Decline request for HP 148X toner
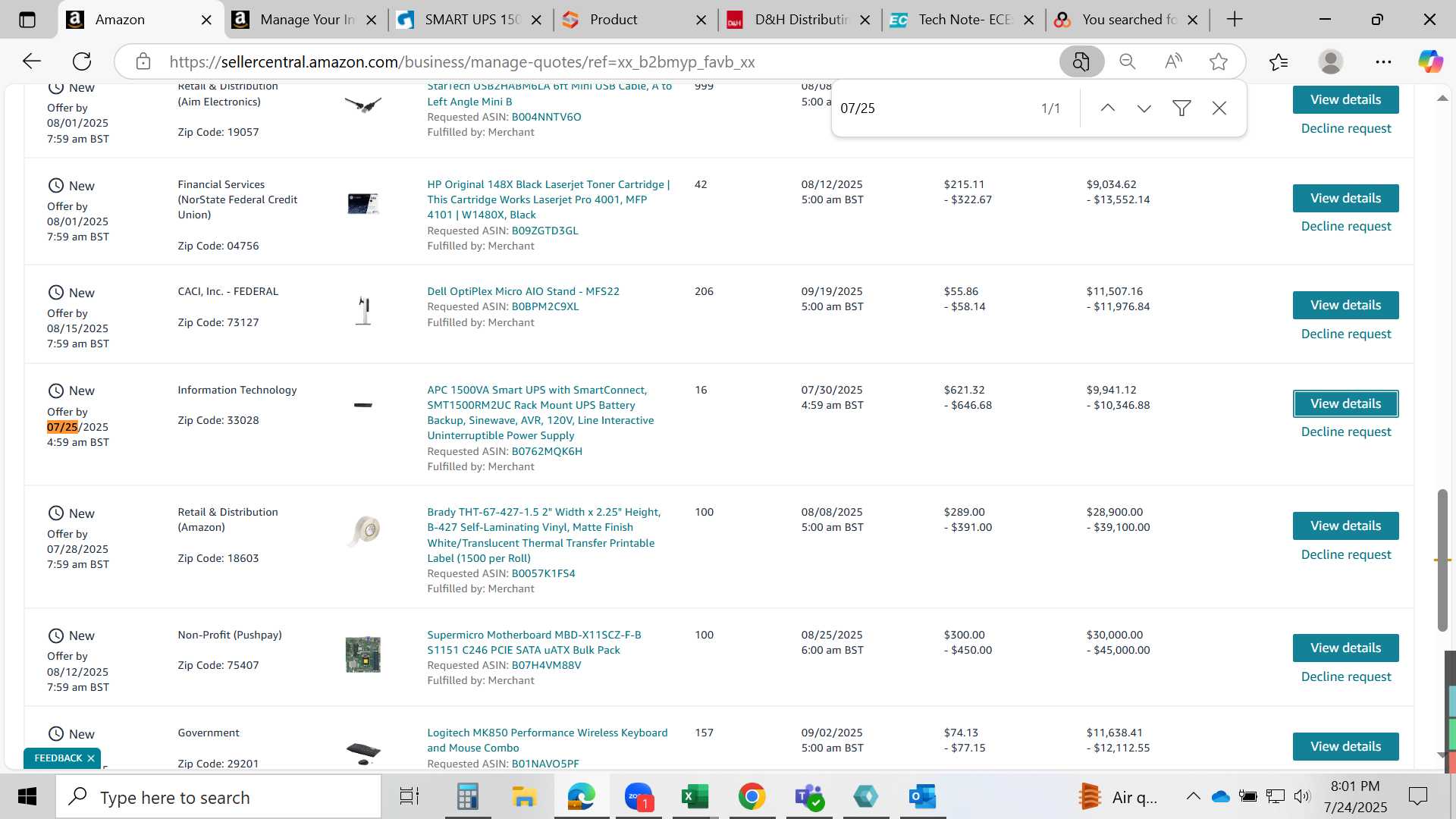This screenshot has width=1456, height=819. (x=1346, y=226)
